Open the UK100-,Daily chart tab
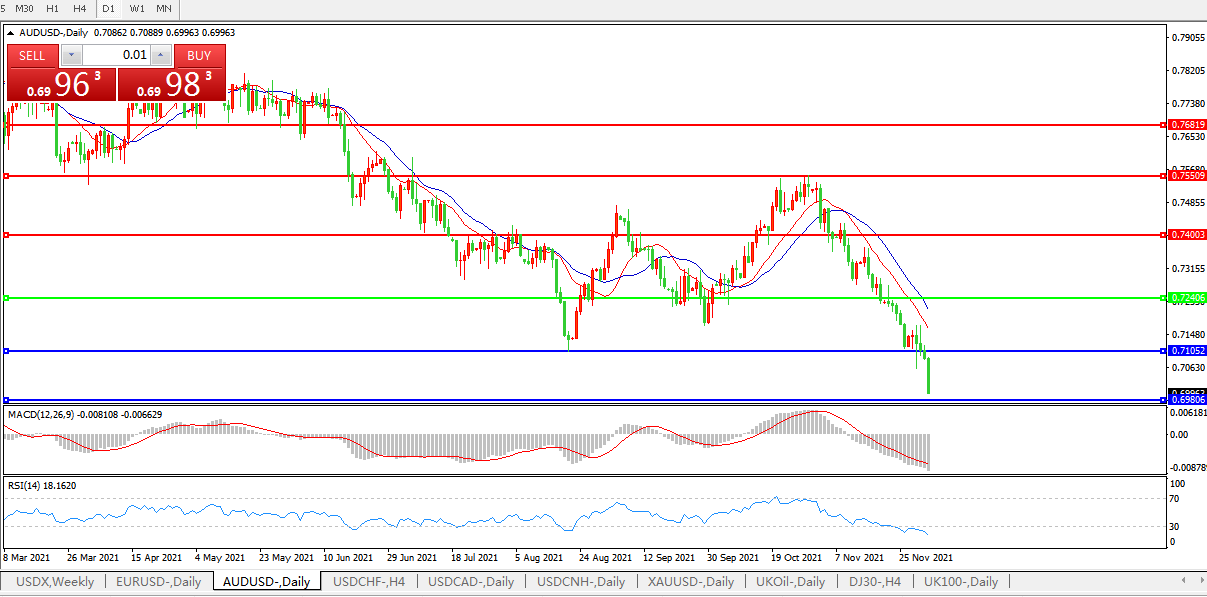This screenshot has height=597, width=1207. pos(960,581)
